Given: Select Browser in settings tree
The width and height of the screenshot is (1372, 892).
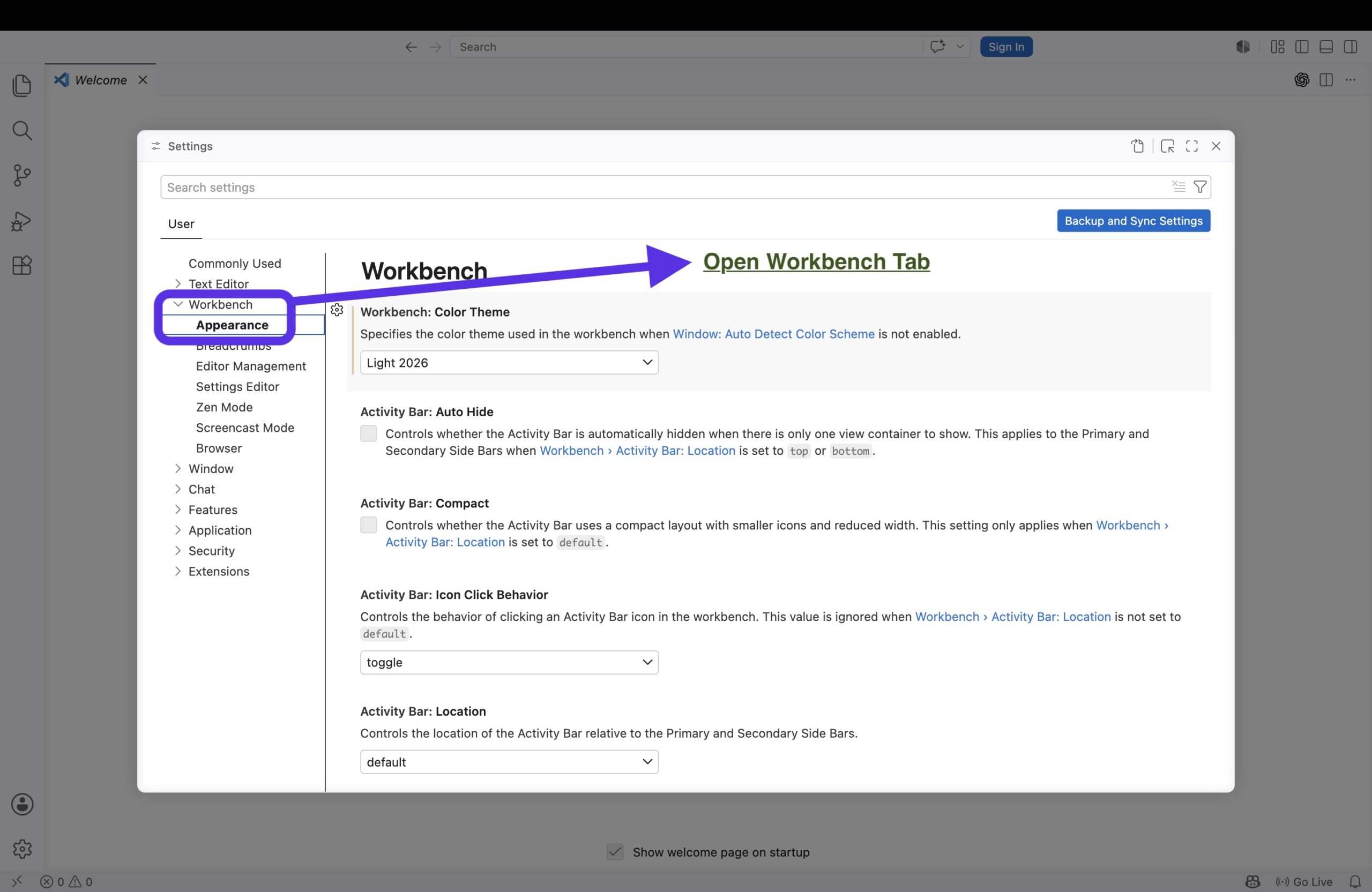Looking at the screenshot, I should tap(219, 448).
